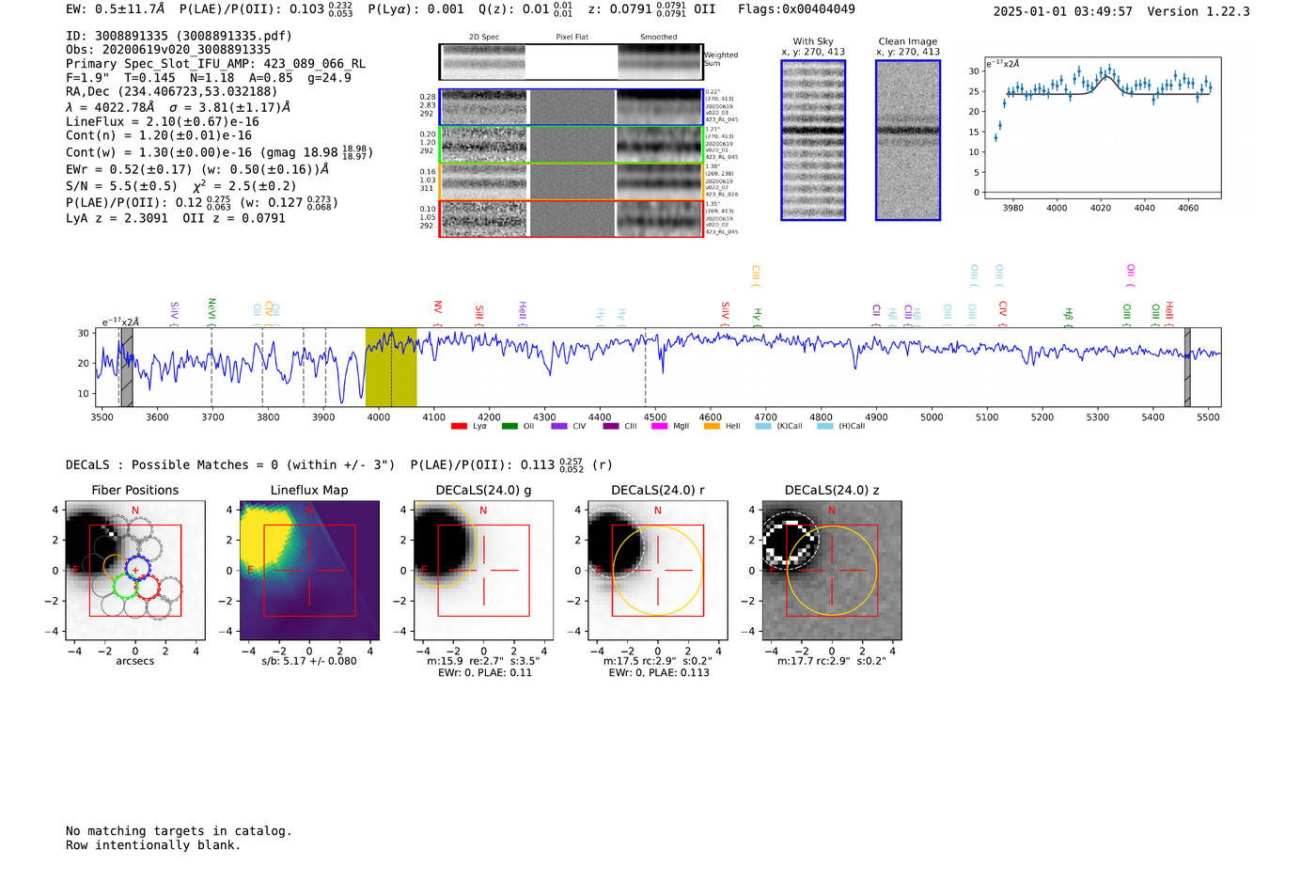Select the magenta MgII legend swatch
The height and width of the screenshot is (896, 1316).
659,426
